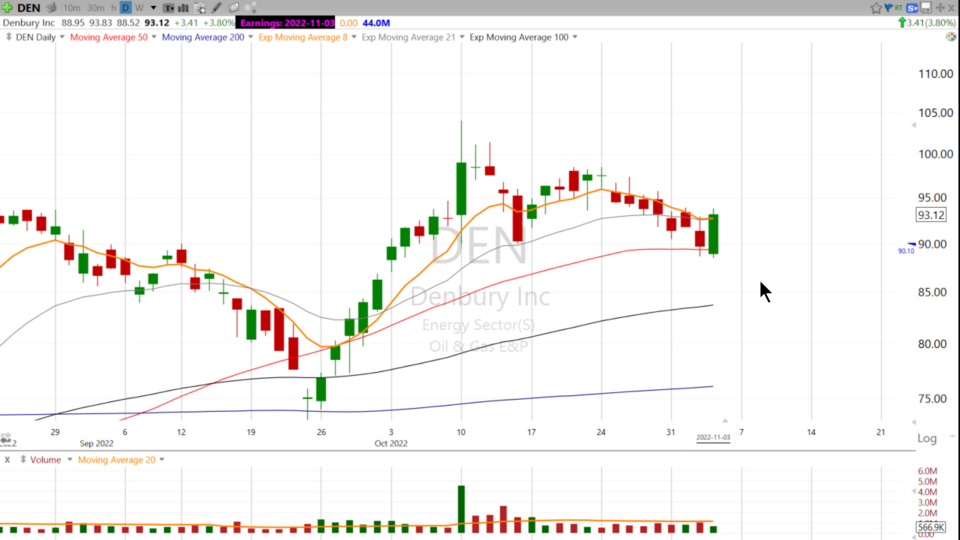960x540 pixels.
Task: Expand the Volume dropdown arrow
Action: 69,460
